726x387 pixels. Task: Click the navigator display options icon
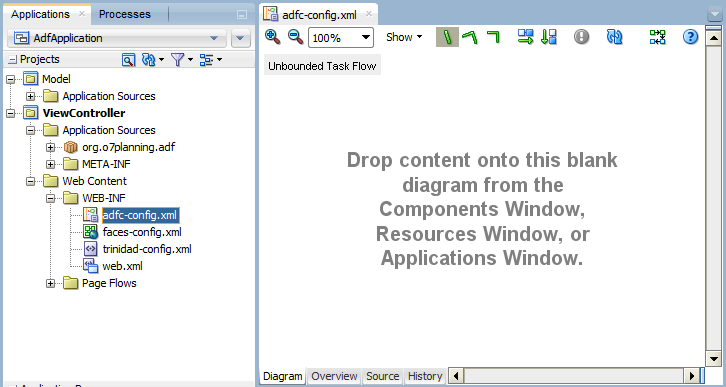click(x=206, y=60)
